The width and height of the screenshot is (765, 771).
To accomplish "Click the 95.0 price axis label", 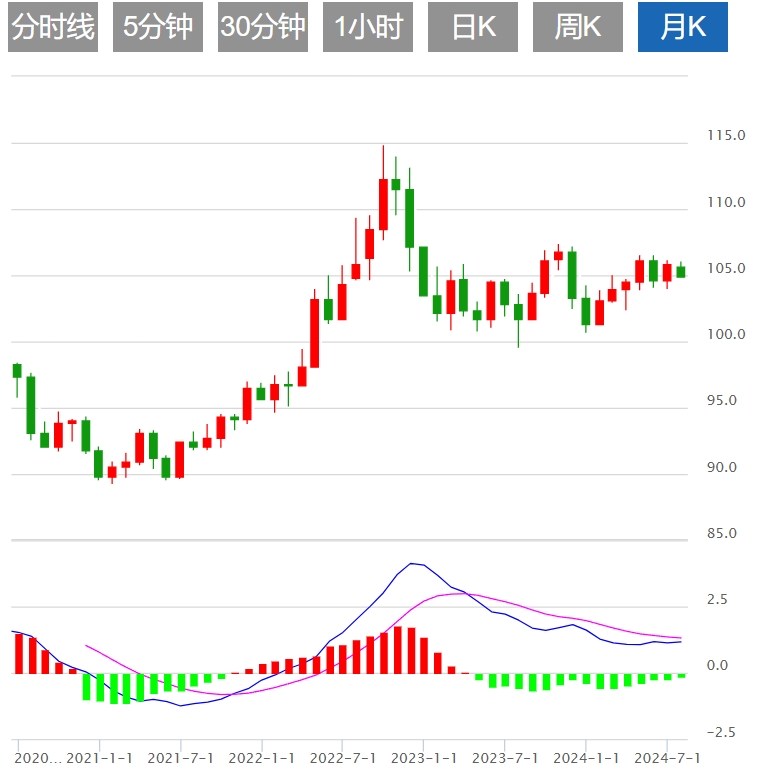I will point(722,400).
